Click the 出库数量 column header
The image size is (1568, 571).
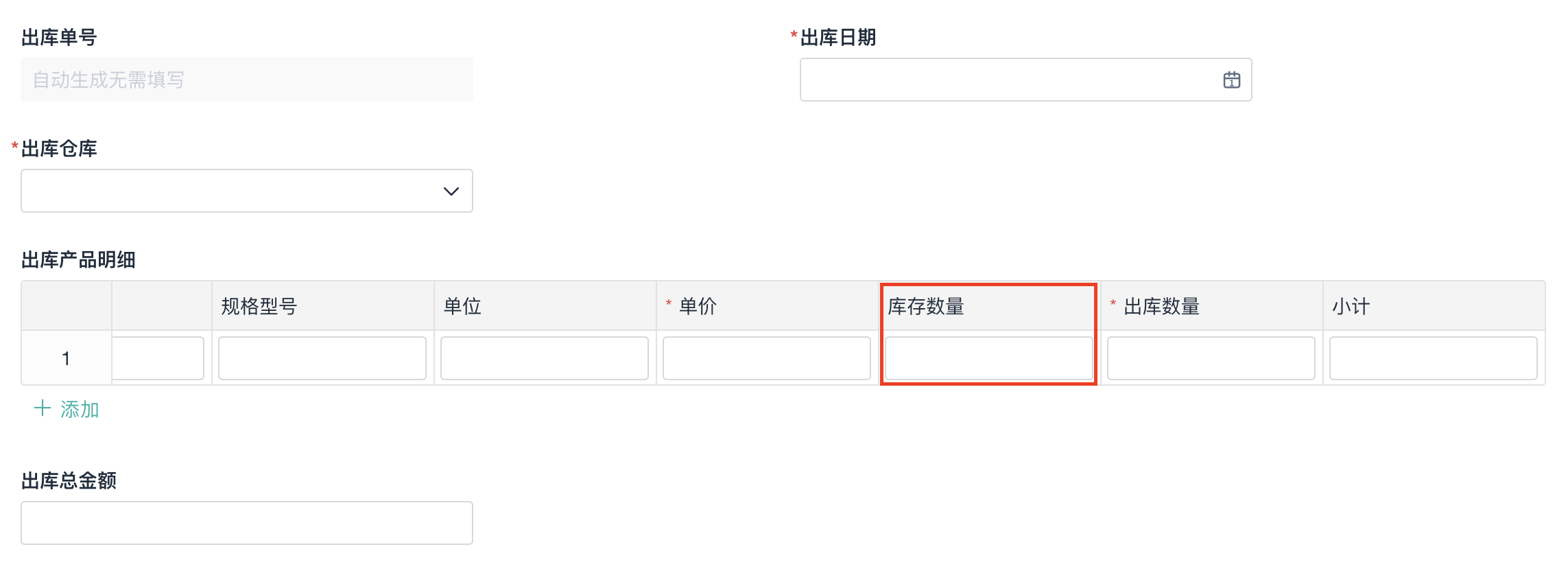[1161, 306]
